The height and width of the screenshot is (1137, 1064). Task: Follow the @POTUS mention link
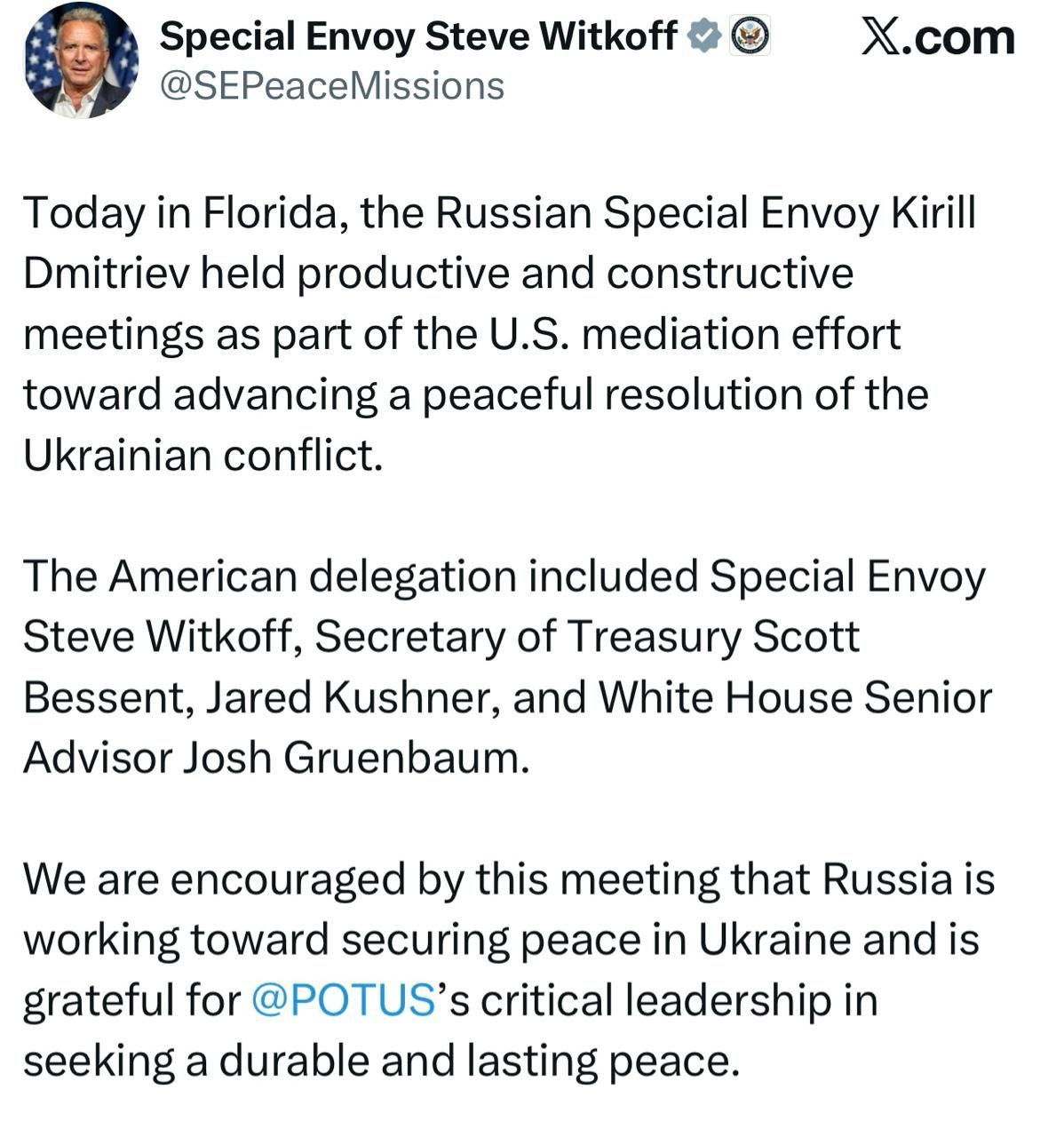coord(342,1001)
